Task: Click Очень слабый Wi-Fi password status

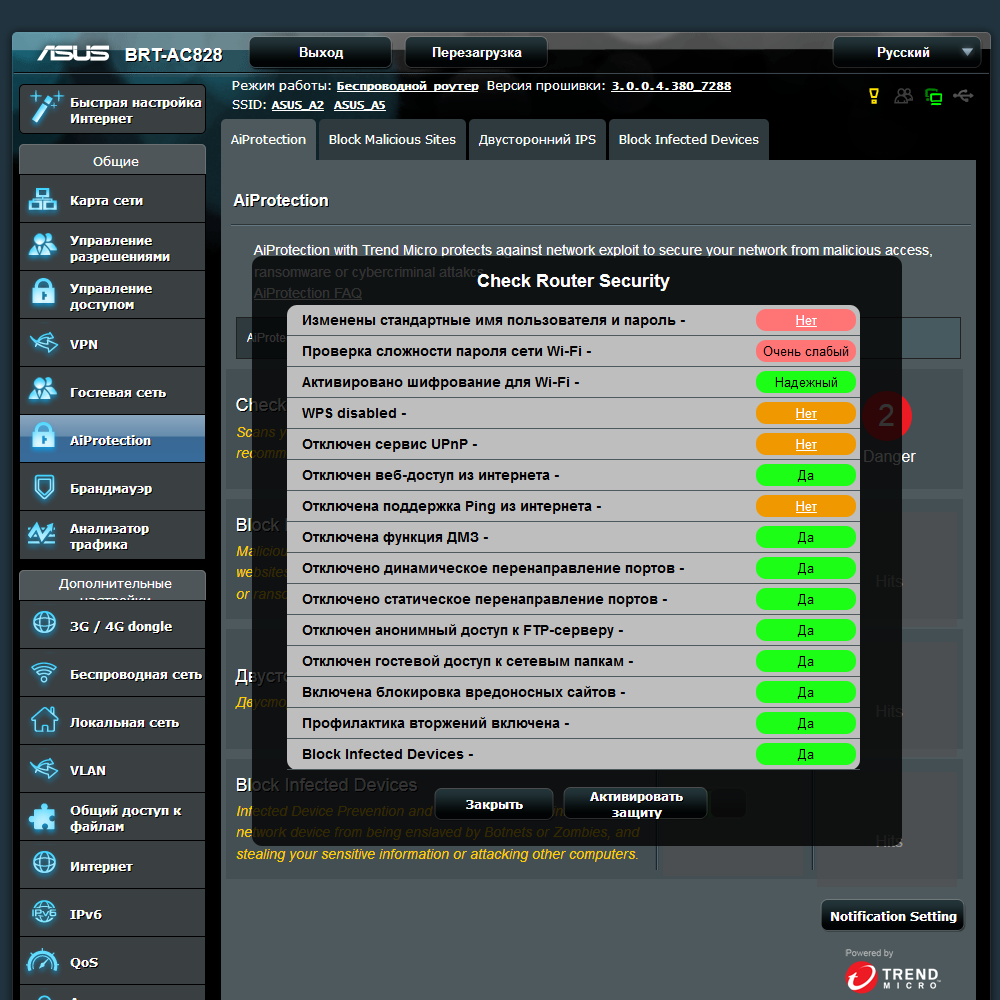Action: pyautogui.click(x=805, y=351)
